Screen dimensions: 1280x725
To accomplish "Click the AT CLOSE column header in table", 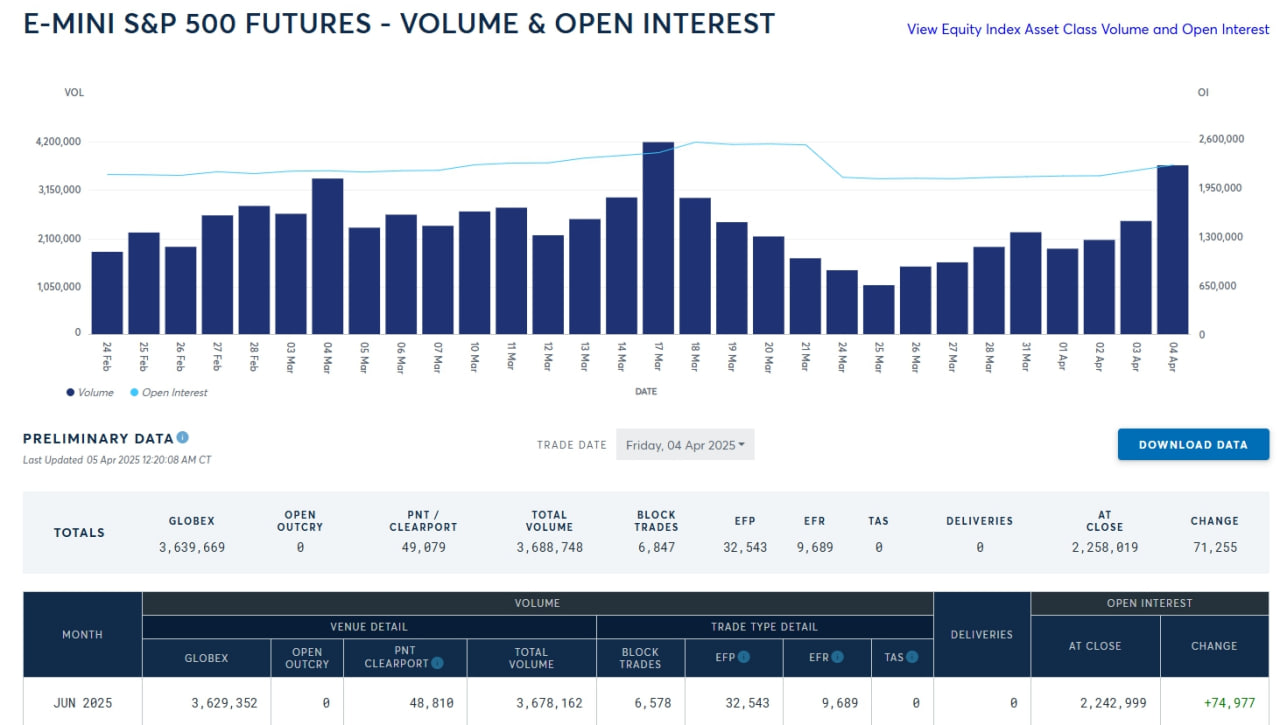I will pos(1095,646).
